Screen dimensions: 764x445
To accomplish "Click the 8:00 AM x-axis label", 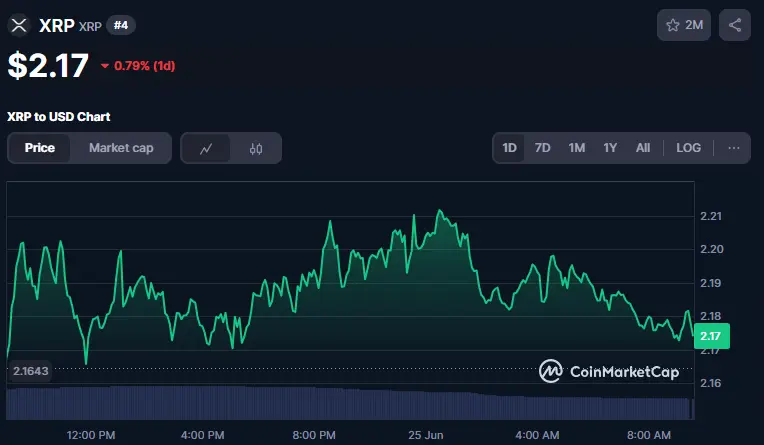I will pos(649,435).
